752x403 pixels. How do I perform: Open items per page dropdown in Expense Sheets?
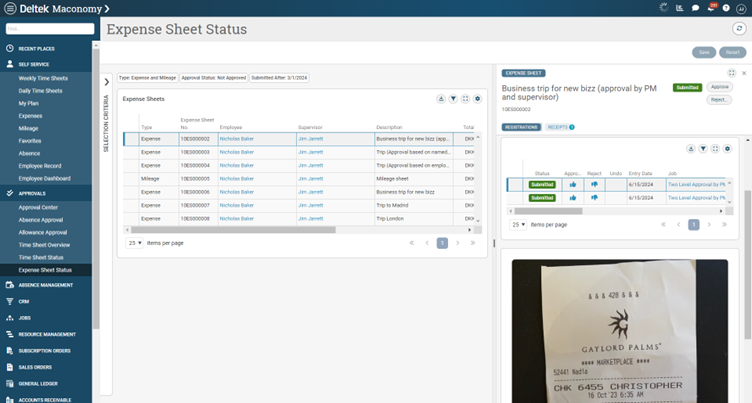[135, 242]
